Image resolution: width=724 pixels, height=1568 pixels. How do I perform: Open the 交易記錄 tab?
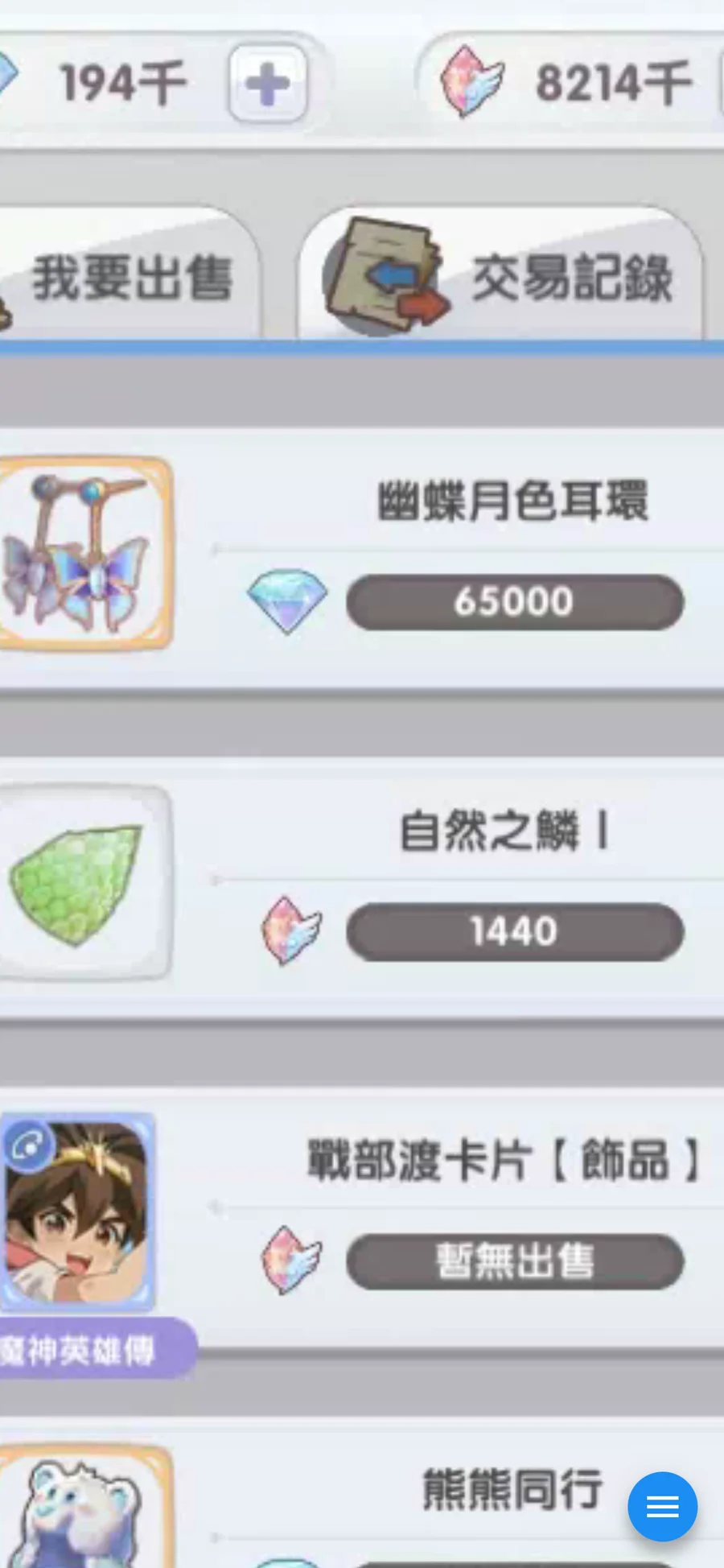(500, 275)
